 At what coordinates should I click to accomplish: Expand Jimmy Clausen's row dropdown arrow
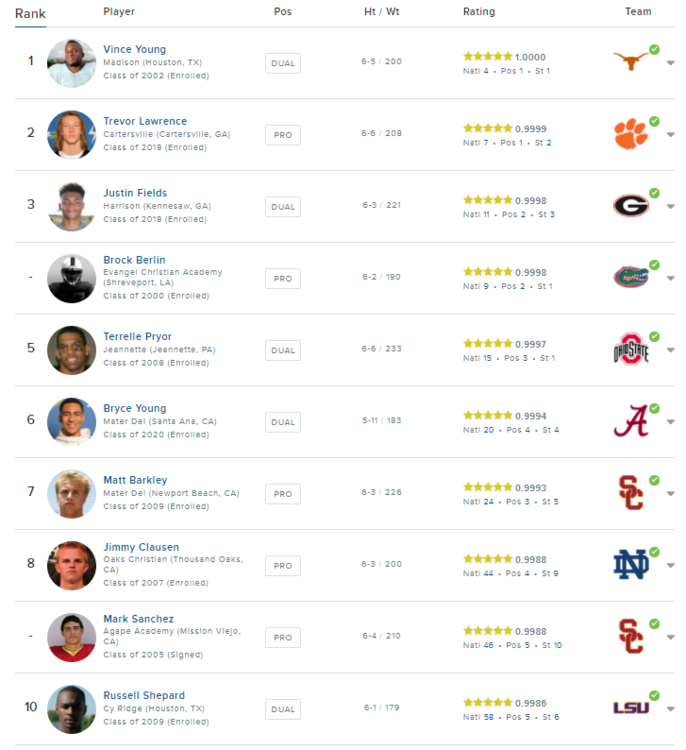671,565
